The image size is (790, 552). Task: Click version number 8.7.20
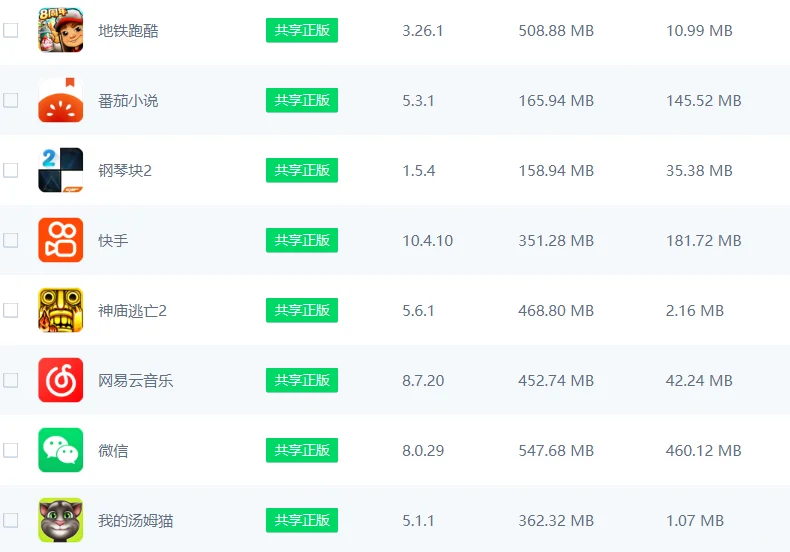tap(423, 381)
